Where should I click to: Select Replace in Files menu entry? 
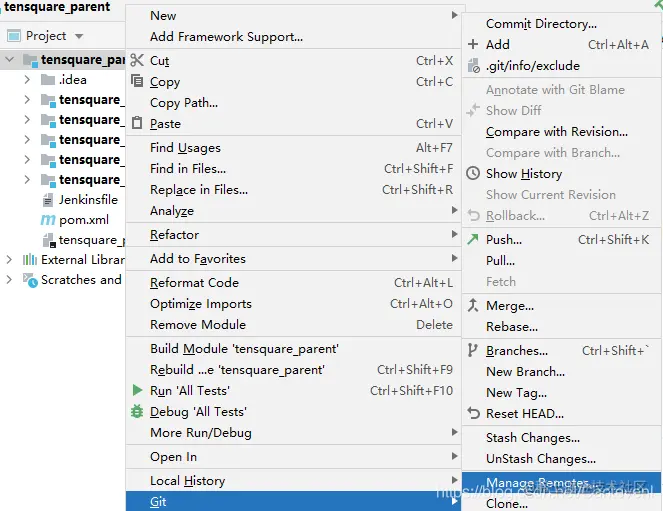293,190
